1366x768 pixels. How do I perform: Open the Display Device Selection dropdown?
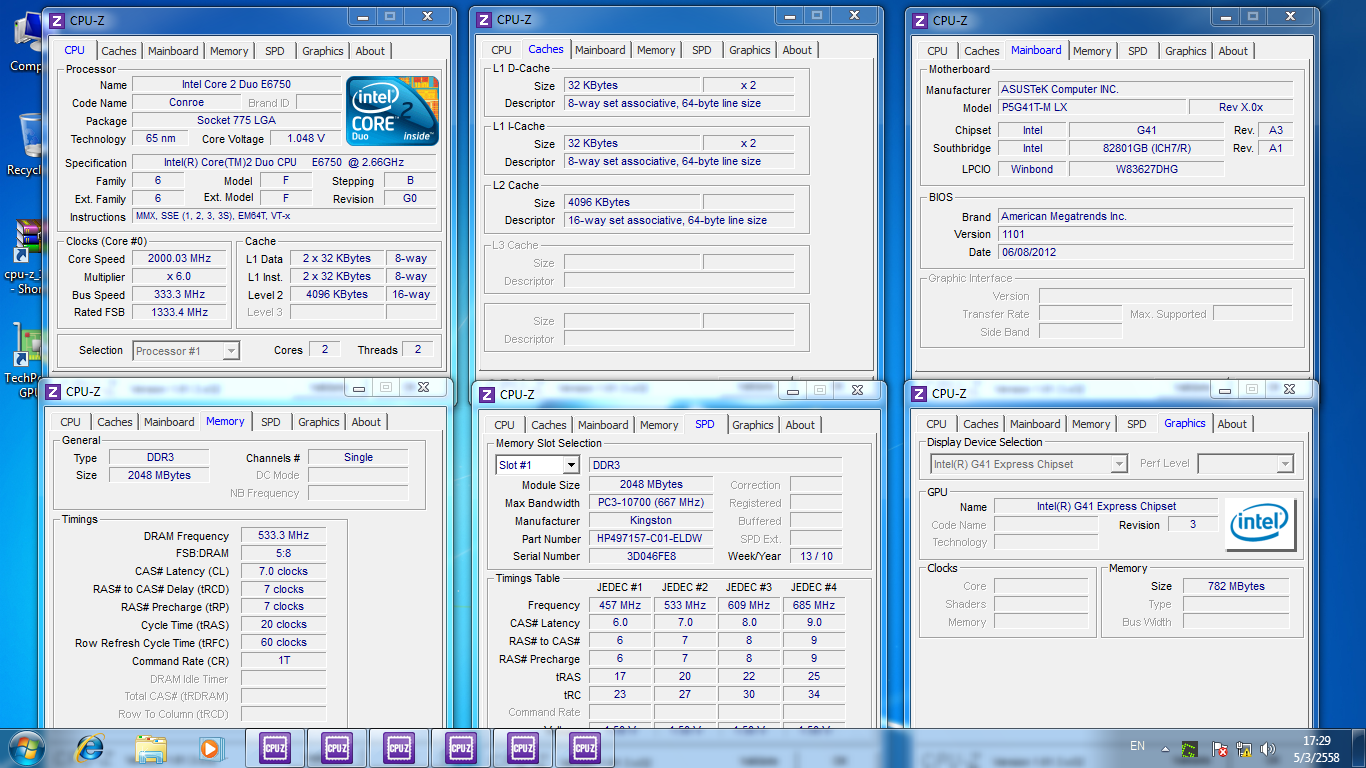point(1119,464)
